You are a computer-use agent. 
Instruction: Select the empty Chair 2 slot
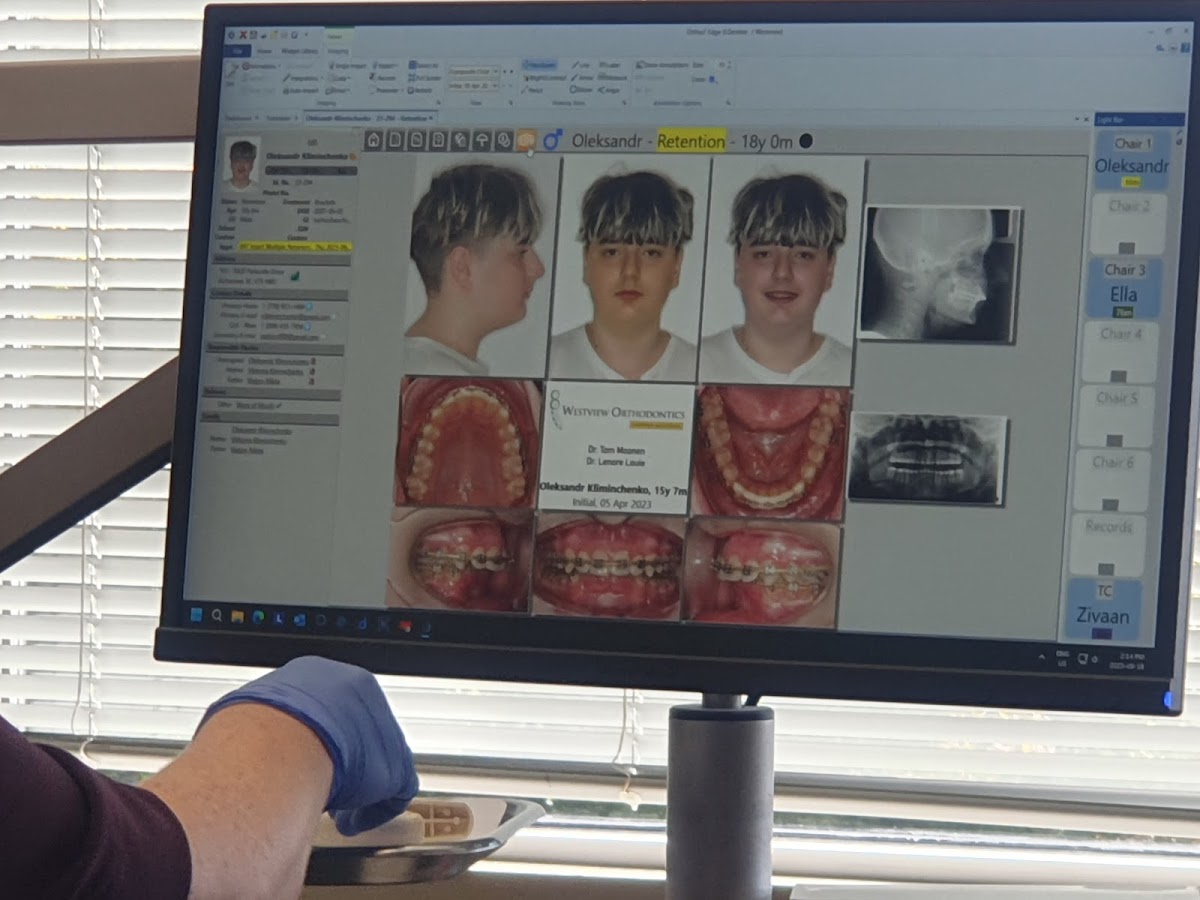[x=1128, y=224]
